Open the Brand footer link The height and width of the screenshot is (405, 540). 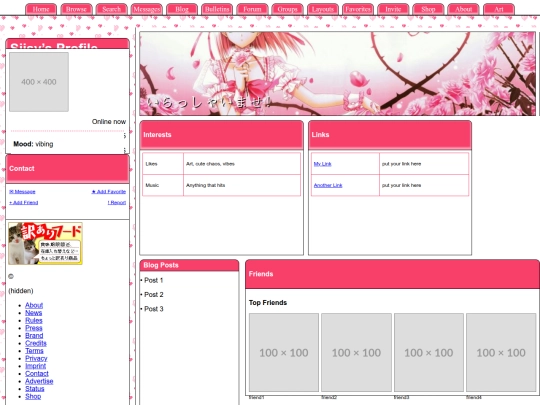click(34, 335)
